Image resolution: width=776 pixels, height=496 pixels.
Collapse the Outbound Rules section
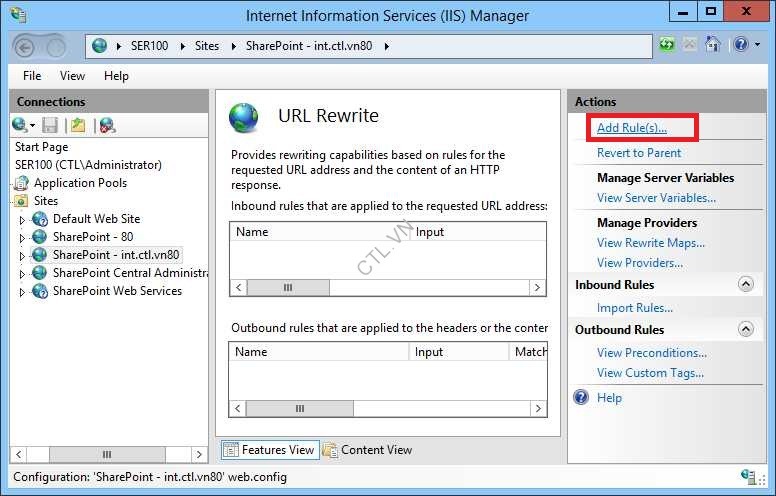[746, 329]
